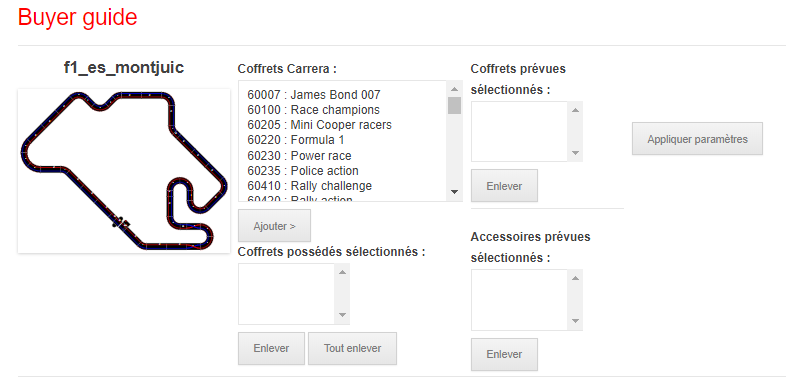Screen dimensions: 786x383
Task: Select 60235 : Police action entry
Action: click(x=303, y=170)
